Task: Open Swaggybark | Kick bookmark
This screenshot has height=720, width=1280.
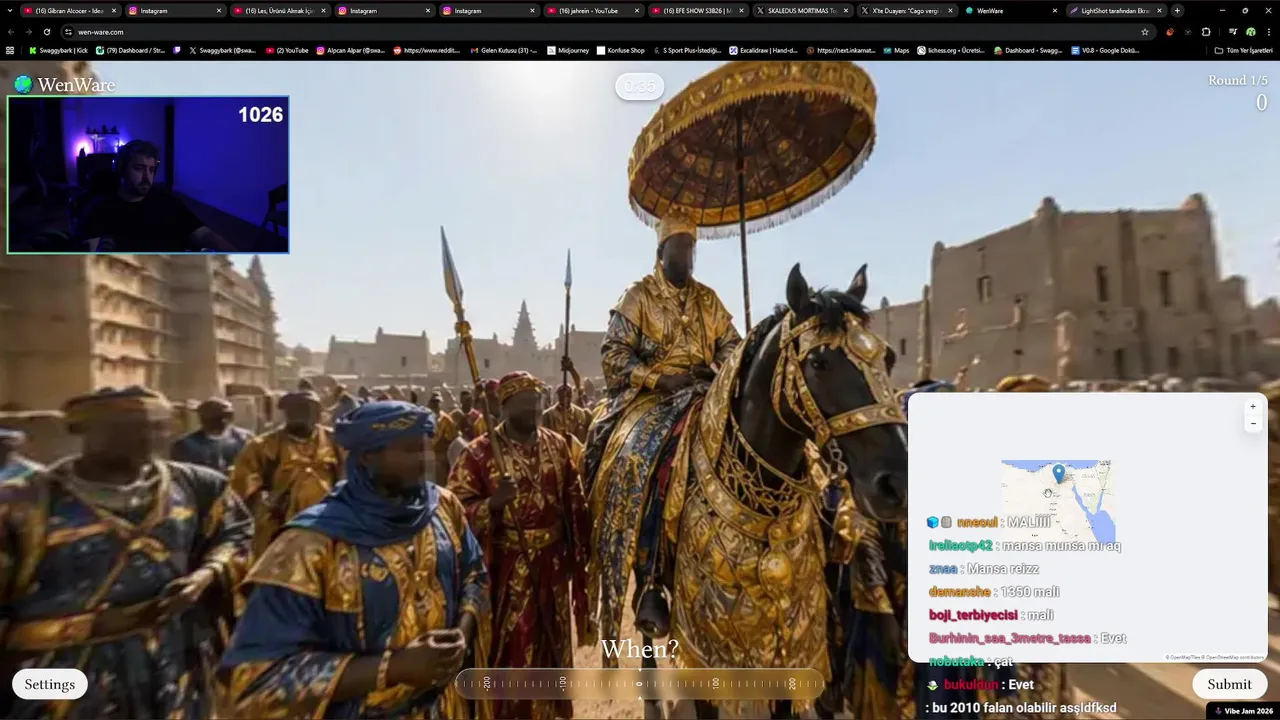Action: 59,50
